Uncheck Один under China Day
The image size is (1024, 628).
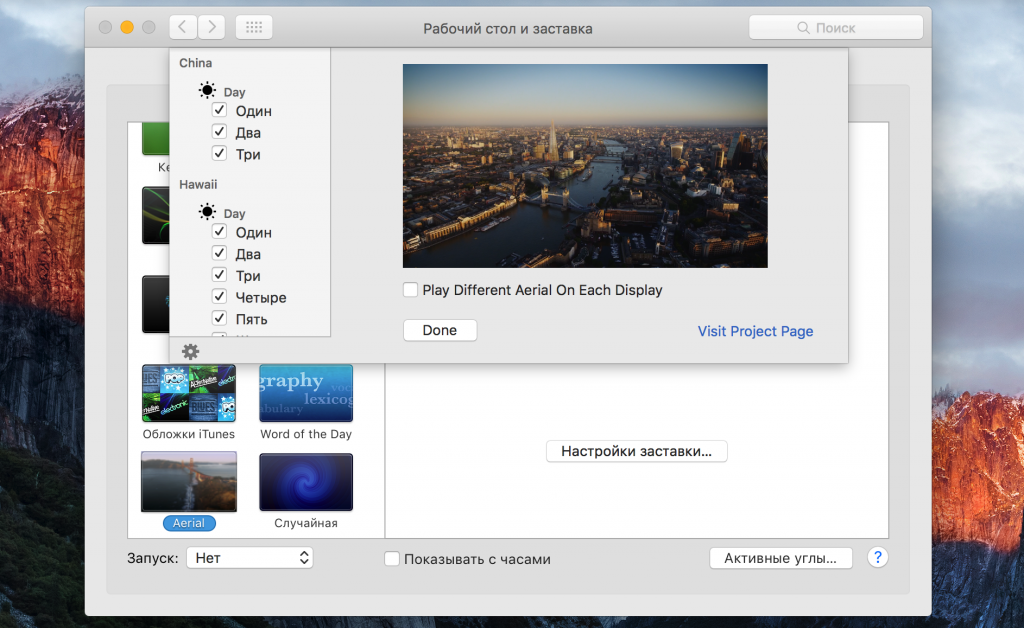click(x=220, y=111)
